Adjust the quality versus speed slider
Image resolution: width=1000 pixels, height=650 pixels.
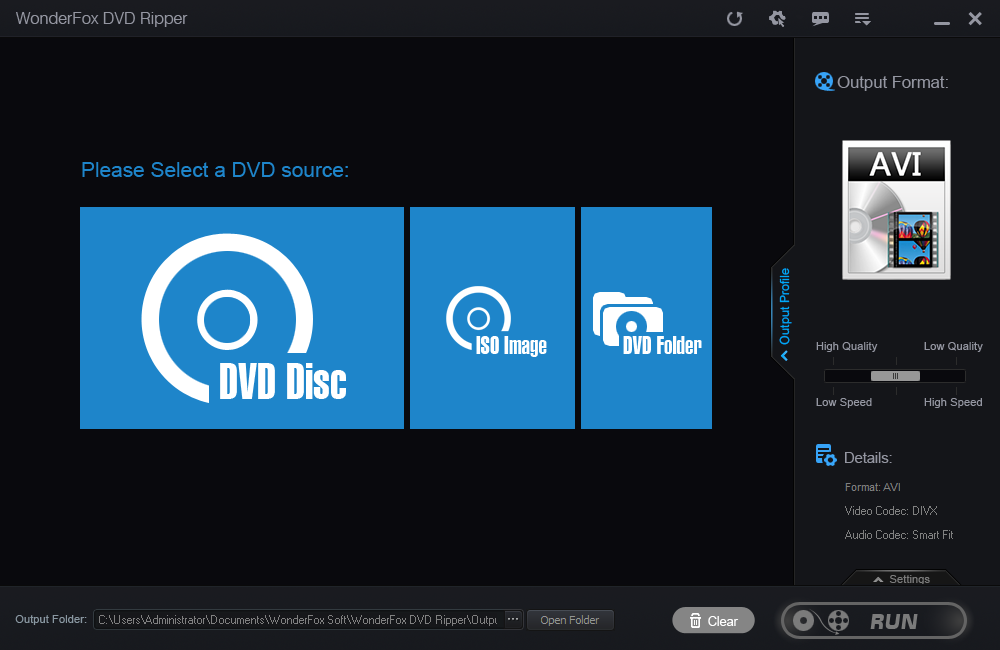(x=895, y=375)
